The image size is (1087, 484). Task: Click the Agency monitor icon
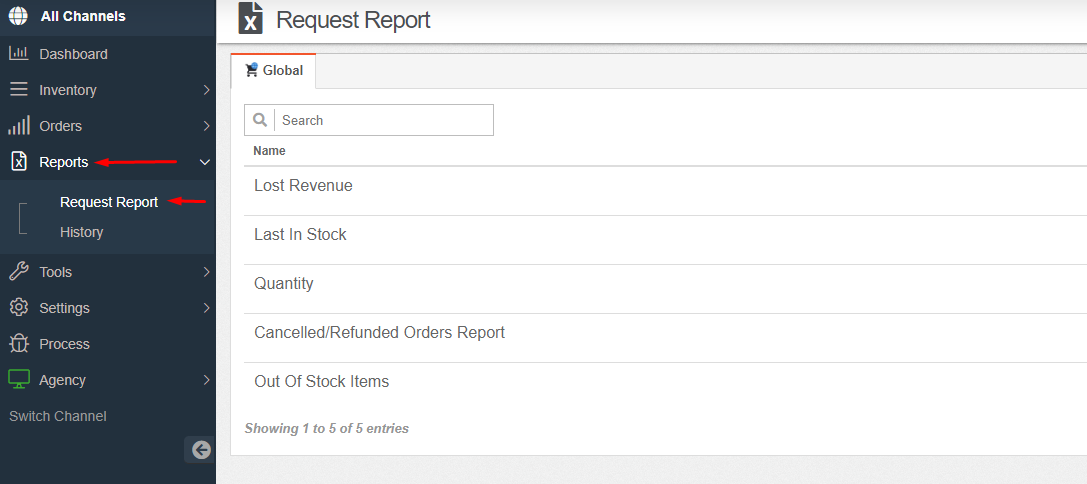(19, 379)
